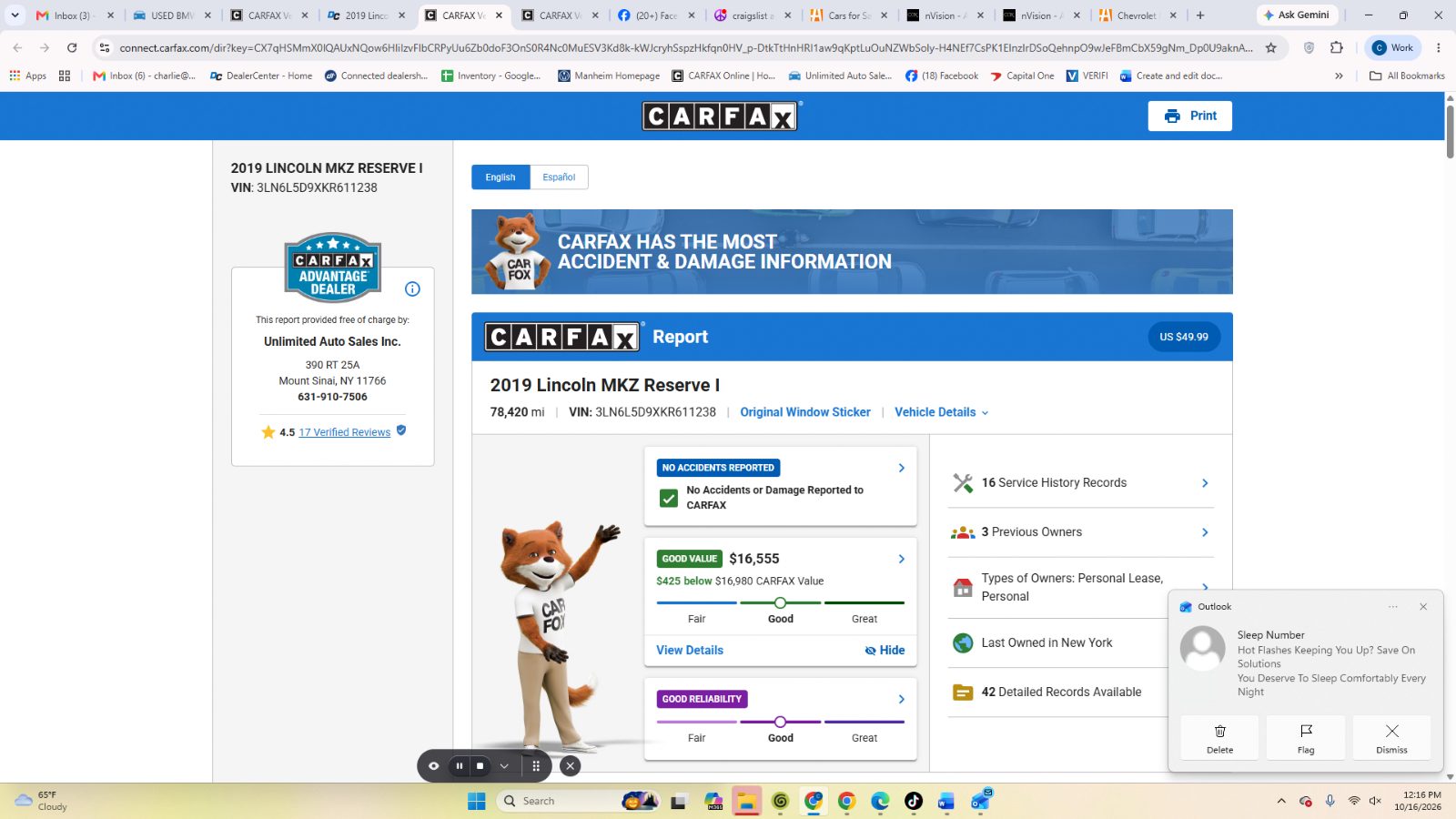The width and height of the screenshot is (1456, 819).
Task: Open Manheim Homepage bookmark
Action: point(609,76)
